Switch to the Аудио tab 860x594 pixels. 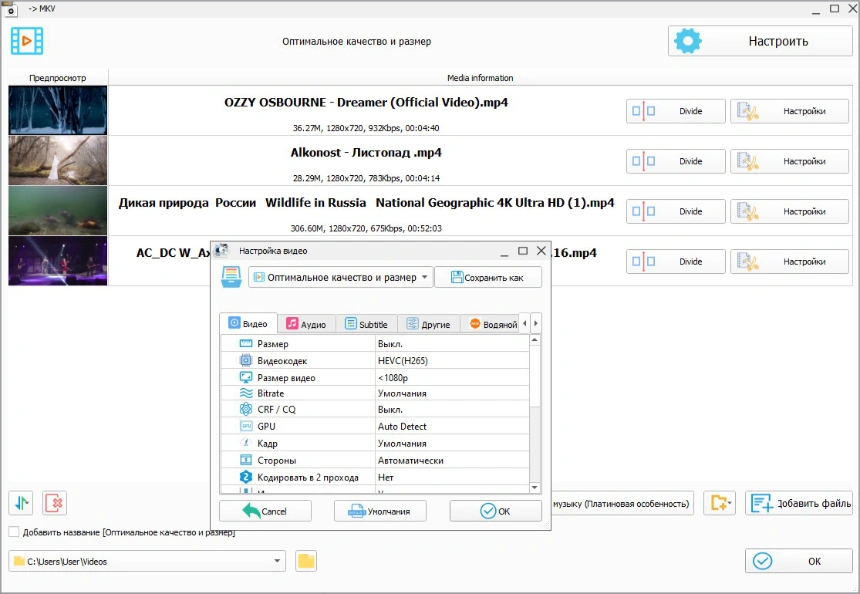[x=306, y=324]
